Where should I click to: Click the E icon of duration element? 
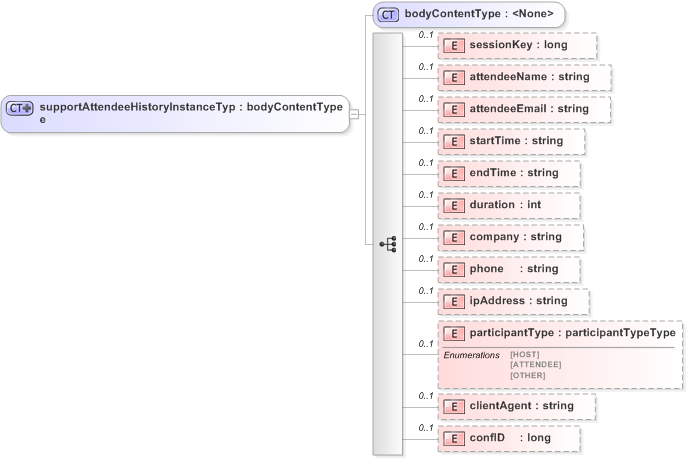click(x=454, y=205)
